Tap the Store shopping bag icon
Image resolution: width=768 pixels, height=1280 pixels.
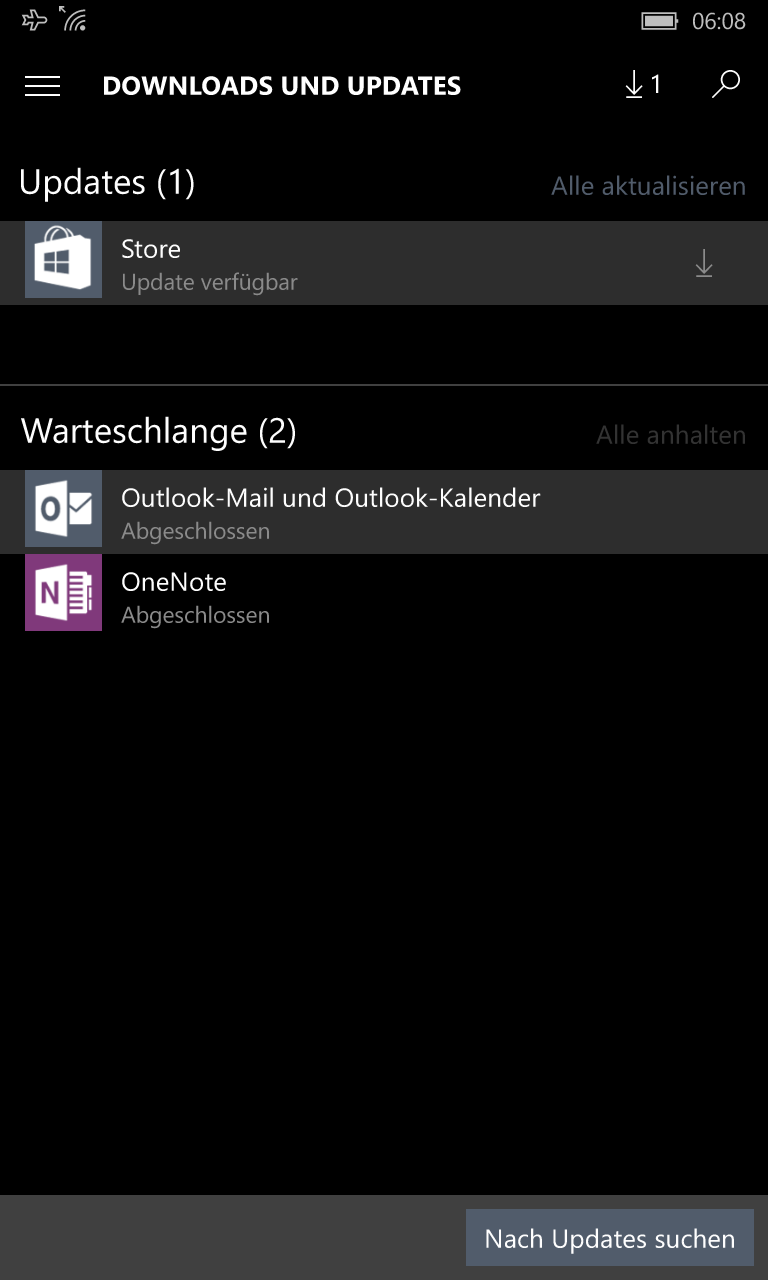click(63, 260)
